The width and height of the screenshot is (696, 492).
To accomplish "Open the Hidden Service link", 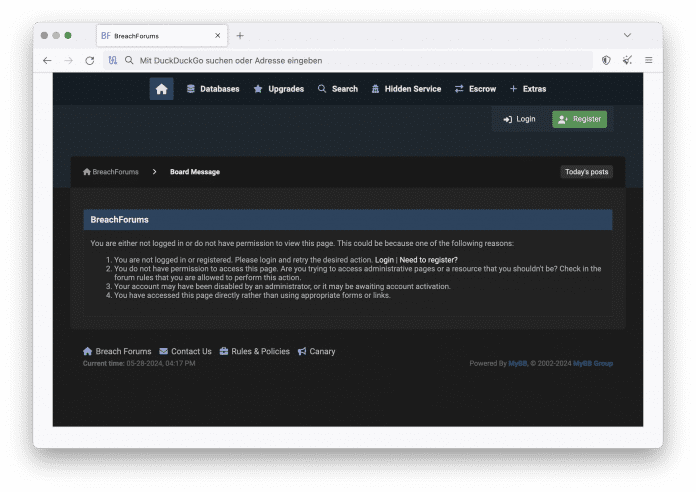I will [x=406, y=89].
